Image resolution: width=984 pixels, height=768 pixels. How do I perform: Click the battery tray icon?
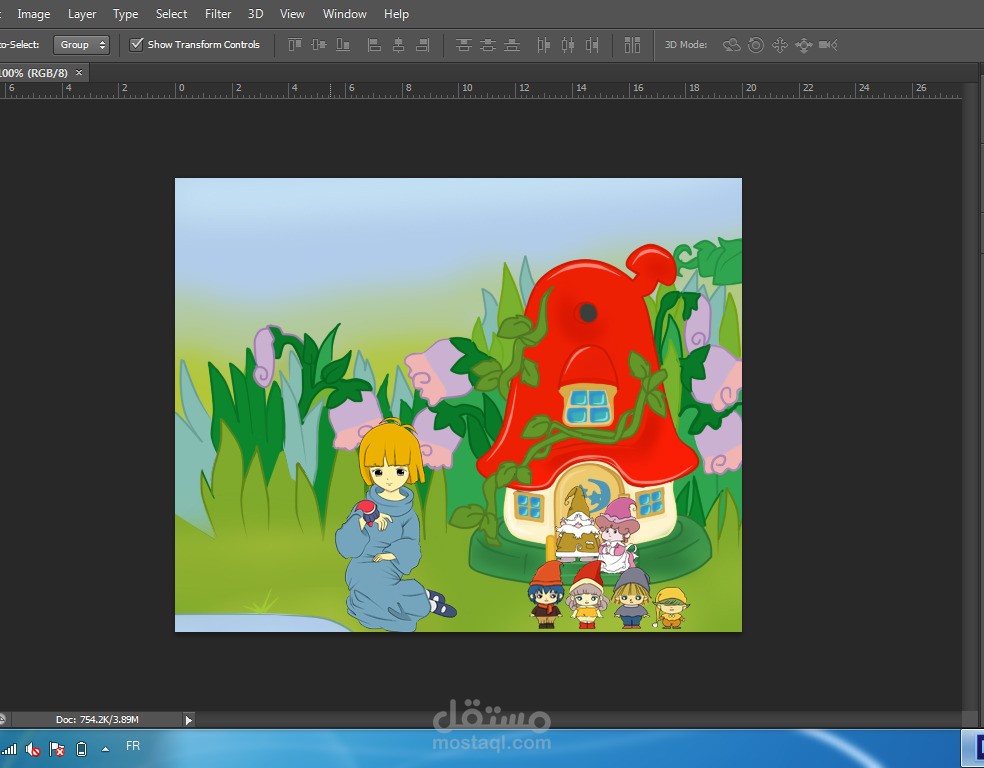[x=81, y=749]
